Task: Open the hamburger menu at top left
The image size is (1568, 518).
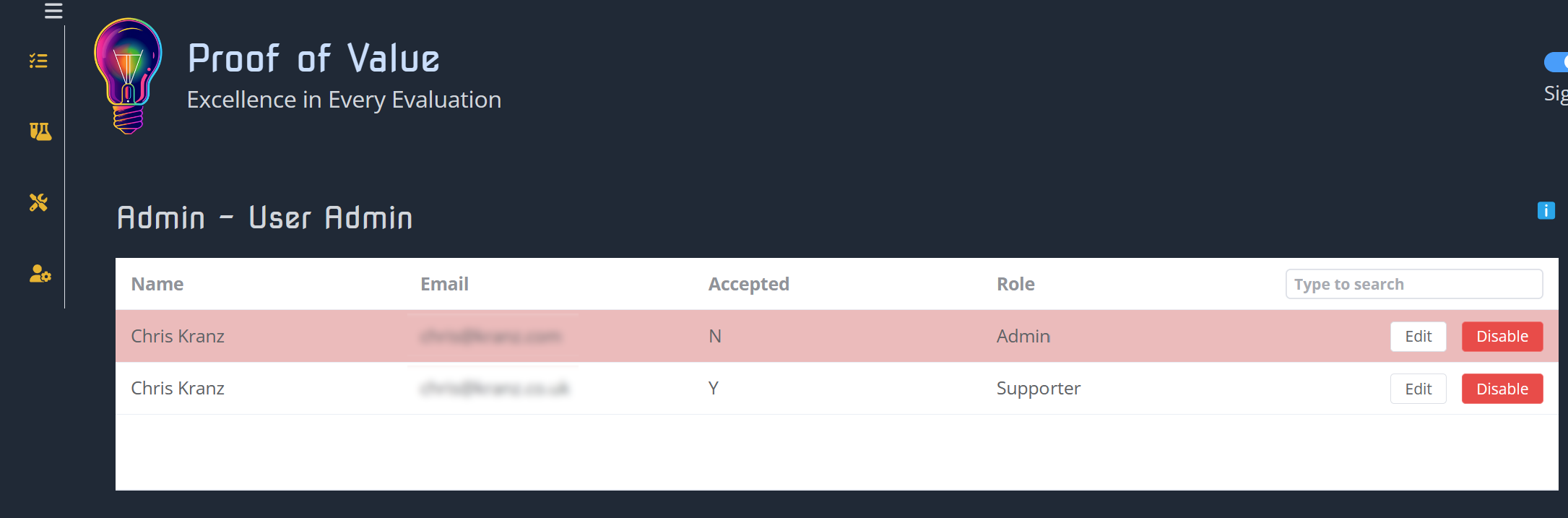Action: (53, 11)
